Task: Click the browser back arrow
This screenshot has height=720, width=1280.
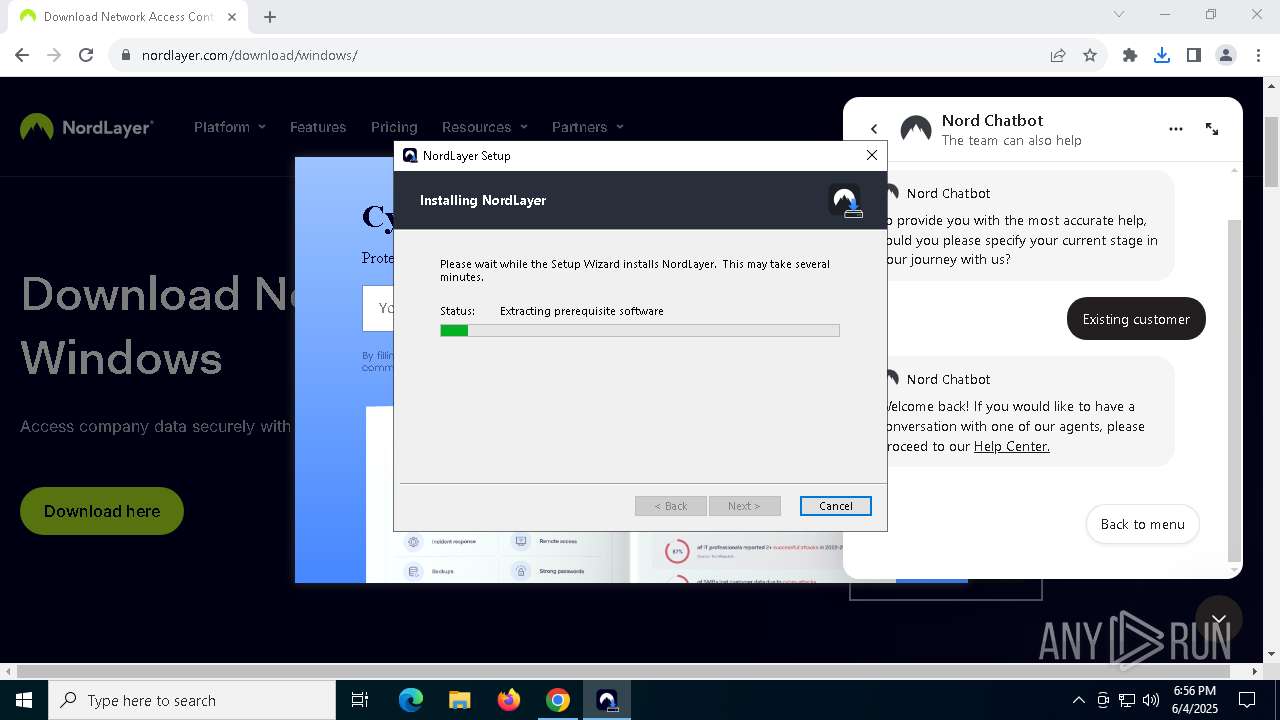Action: 22,55
